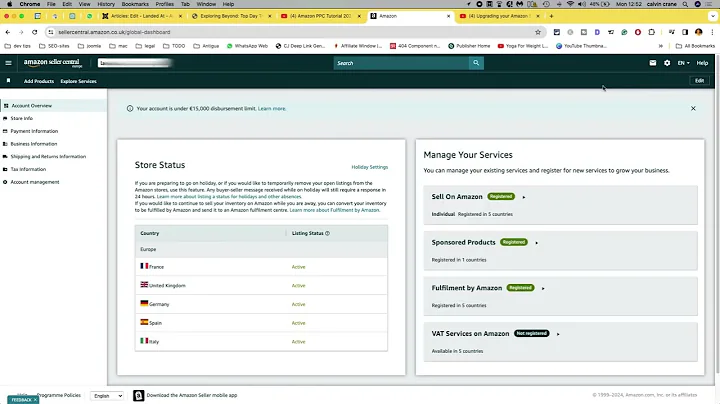Image resolution: width=720 pixels, height=404 pixels.
Task: Open macOS Spotlight search icon
Action: pyautogui.click(x=685, y=4)
